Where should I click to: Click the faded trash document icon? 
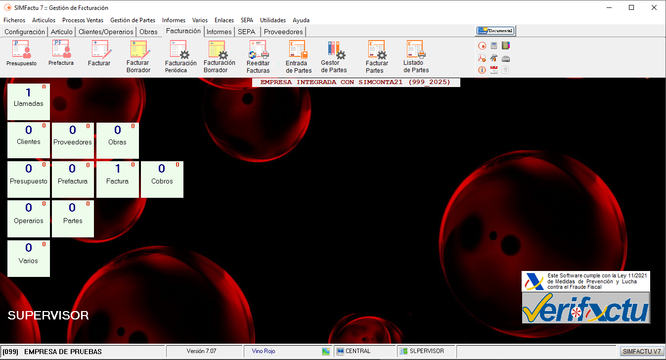pos(505,70)
